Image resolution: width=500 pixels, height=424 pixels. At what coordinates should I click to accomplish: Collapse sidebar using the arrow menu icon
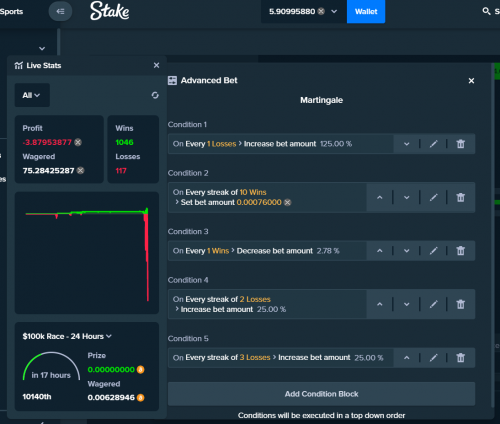pos(60,11)
